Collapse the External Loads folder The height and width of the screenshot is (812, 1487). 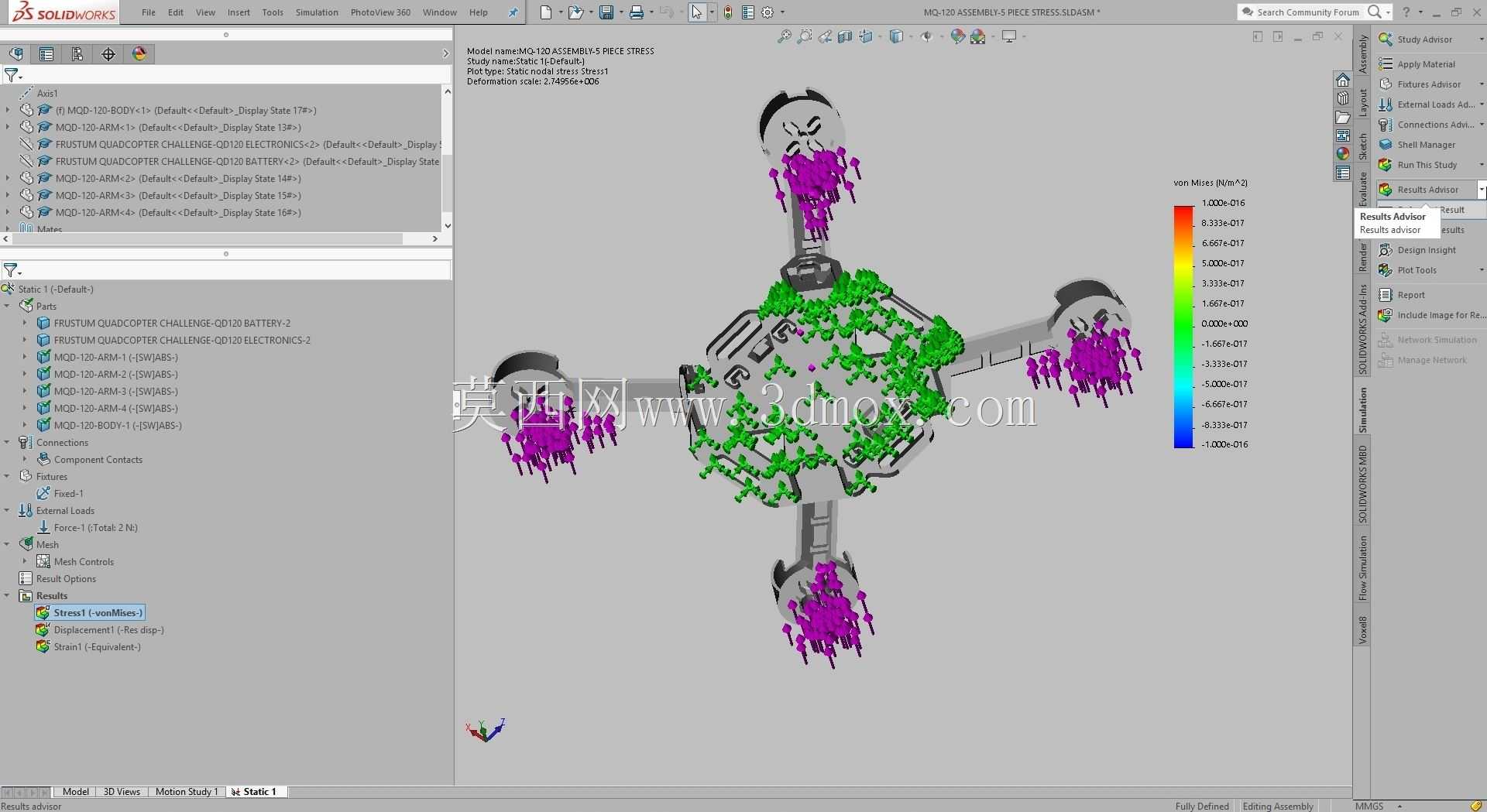[x=7, y=510]
